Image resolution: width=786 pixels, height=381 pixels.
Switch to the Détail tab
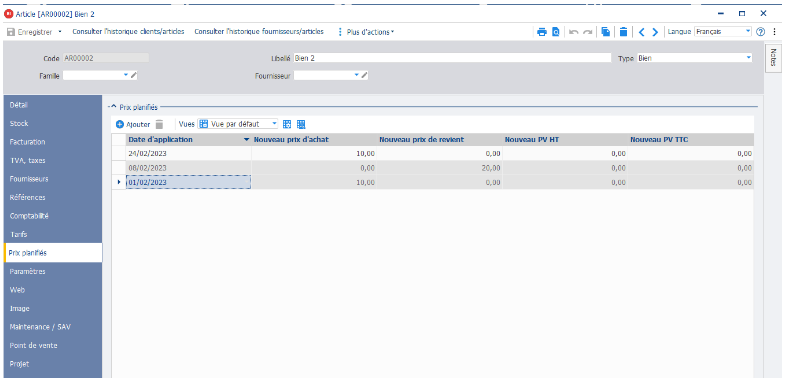(52, 105)
